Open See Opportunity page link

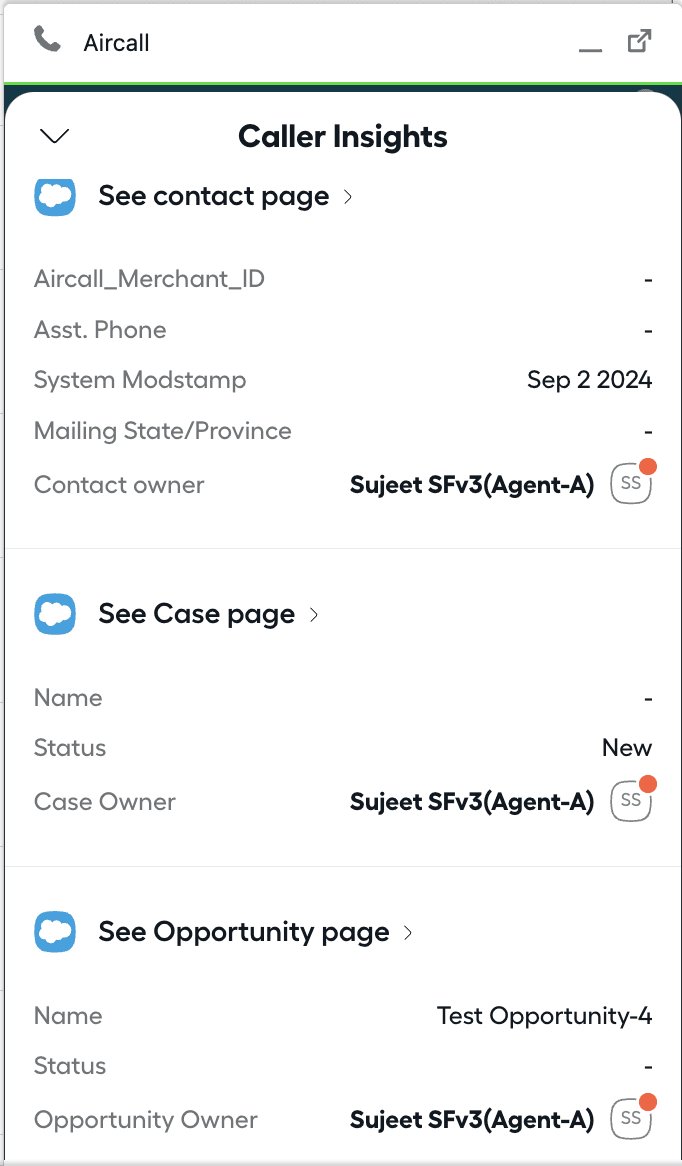[243, 932]
